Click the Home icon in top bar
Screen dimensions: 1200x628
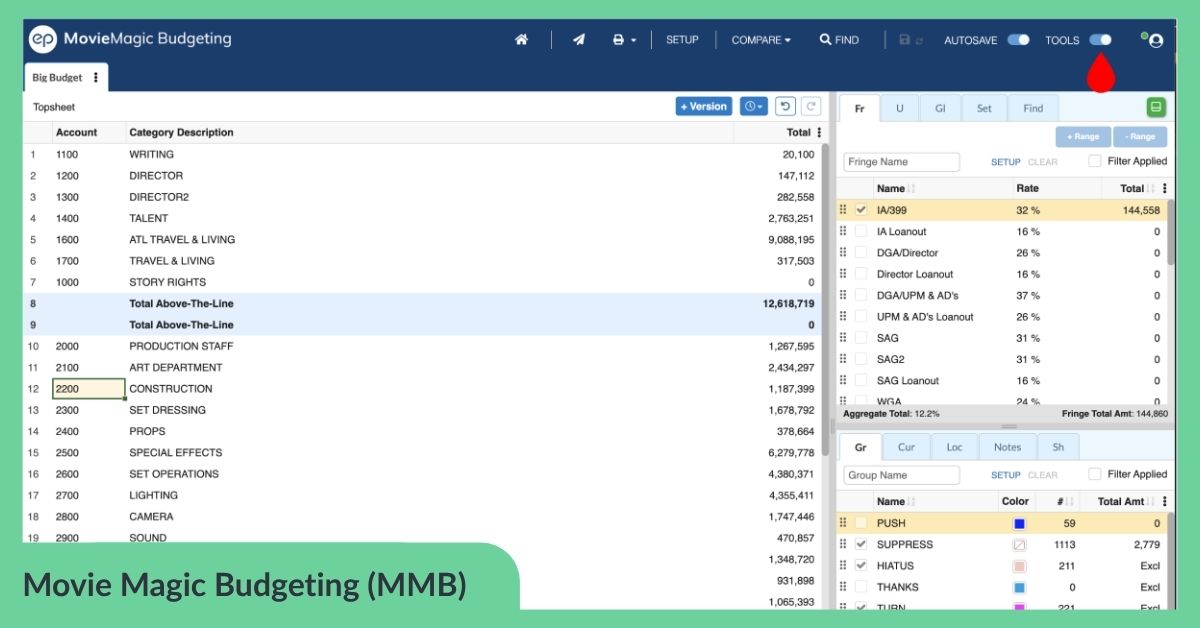pyautogui.click(x=521, y=40)
